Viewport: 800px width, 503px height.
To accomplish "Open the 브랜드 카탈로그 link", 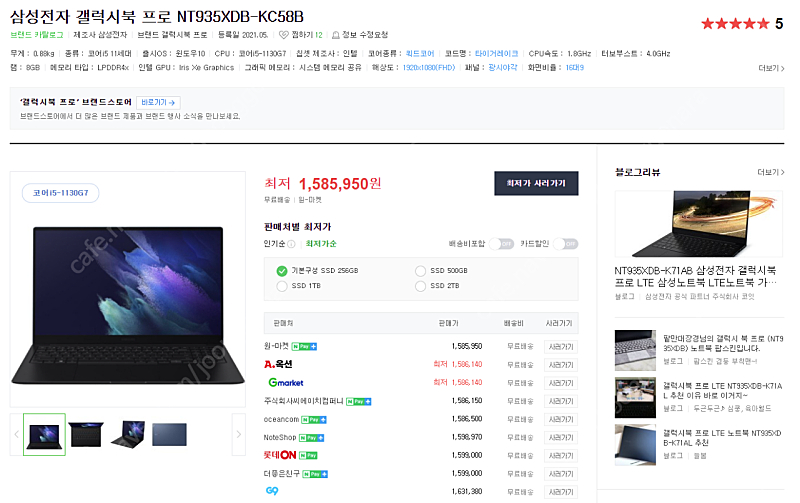I will click(37, 35).
